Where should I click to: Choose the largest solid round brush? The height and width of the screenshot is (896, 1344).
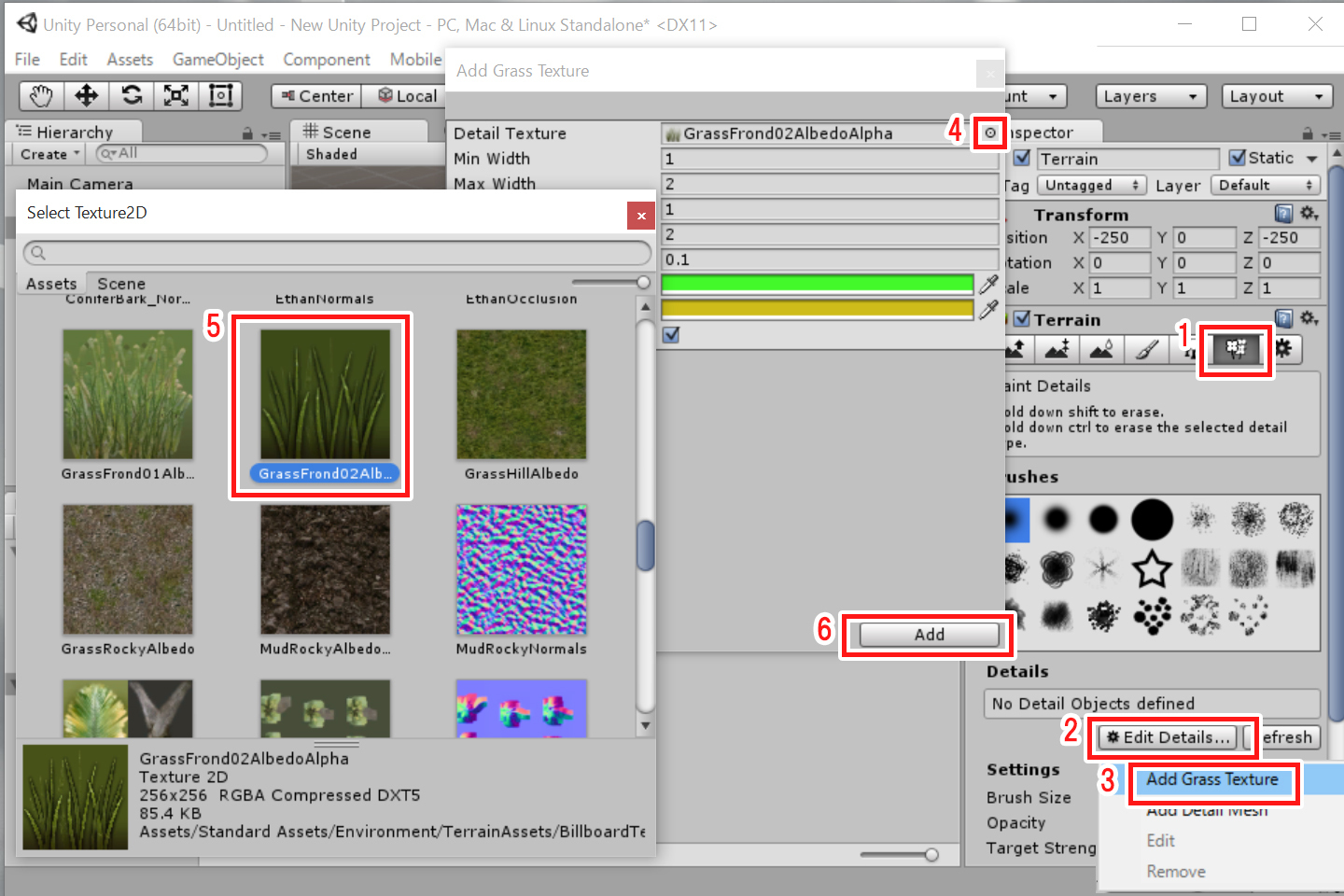(1152, 519)
